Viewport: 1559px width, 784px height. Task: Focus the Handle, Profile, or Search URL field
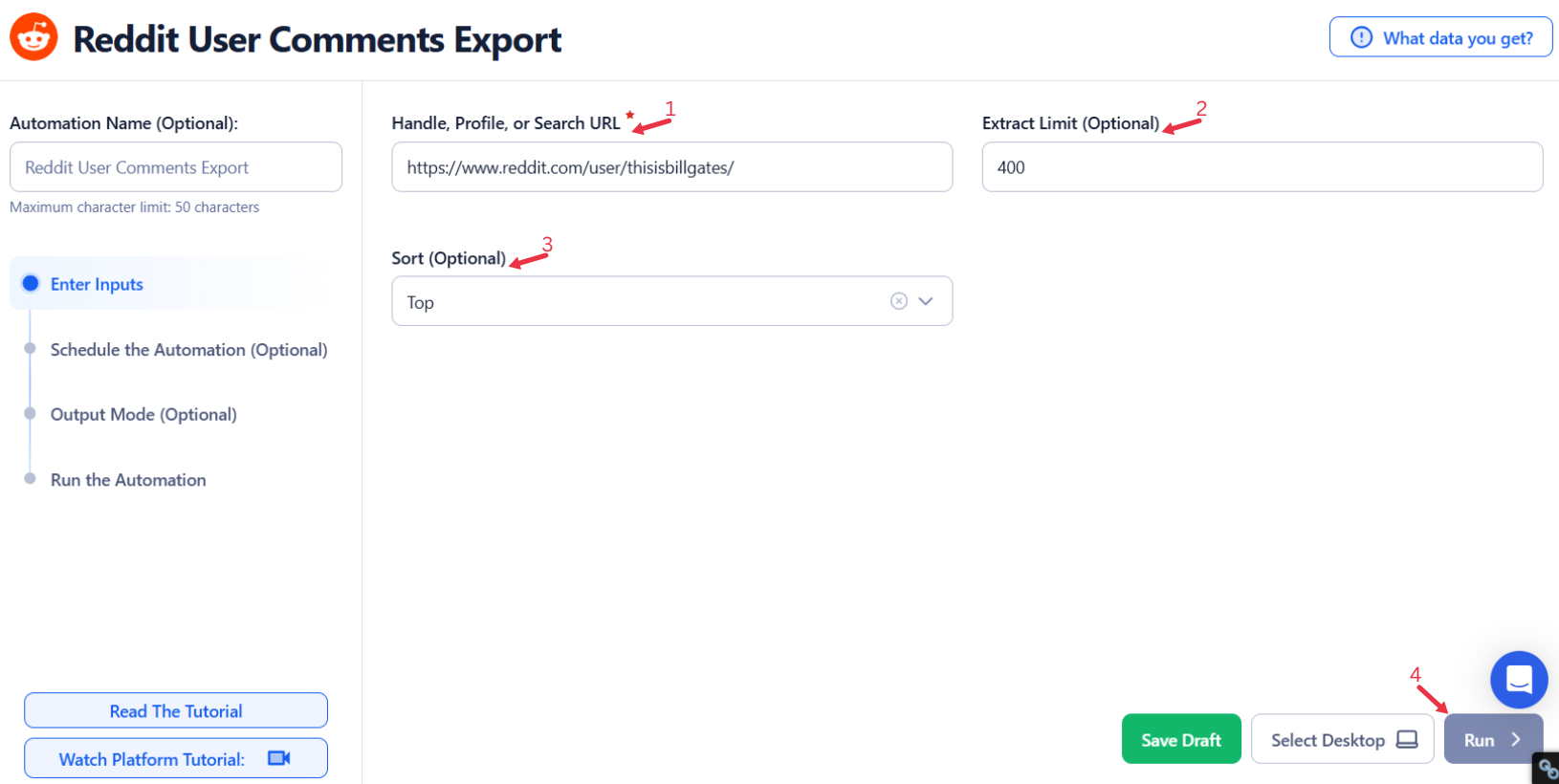click(x=671, y=167)
